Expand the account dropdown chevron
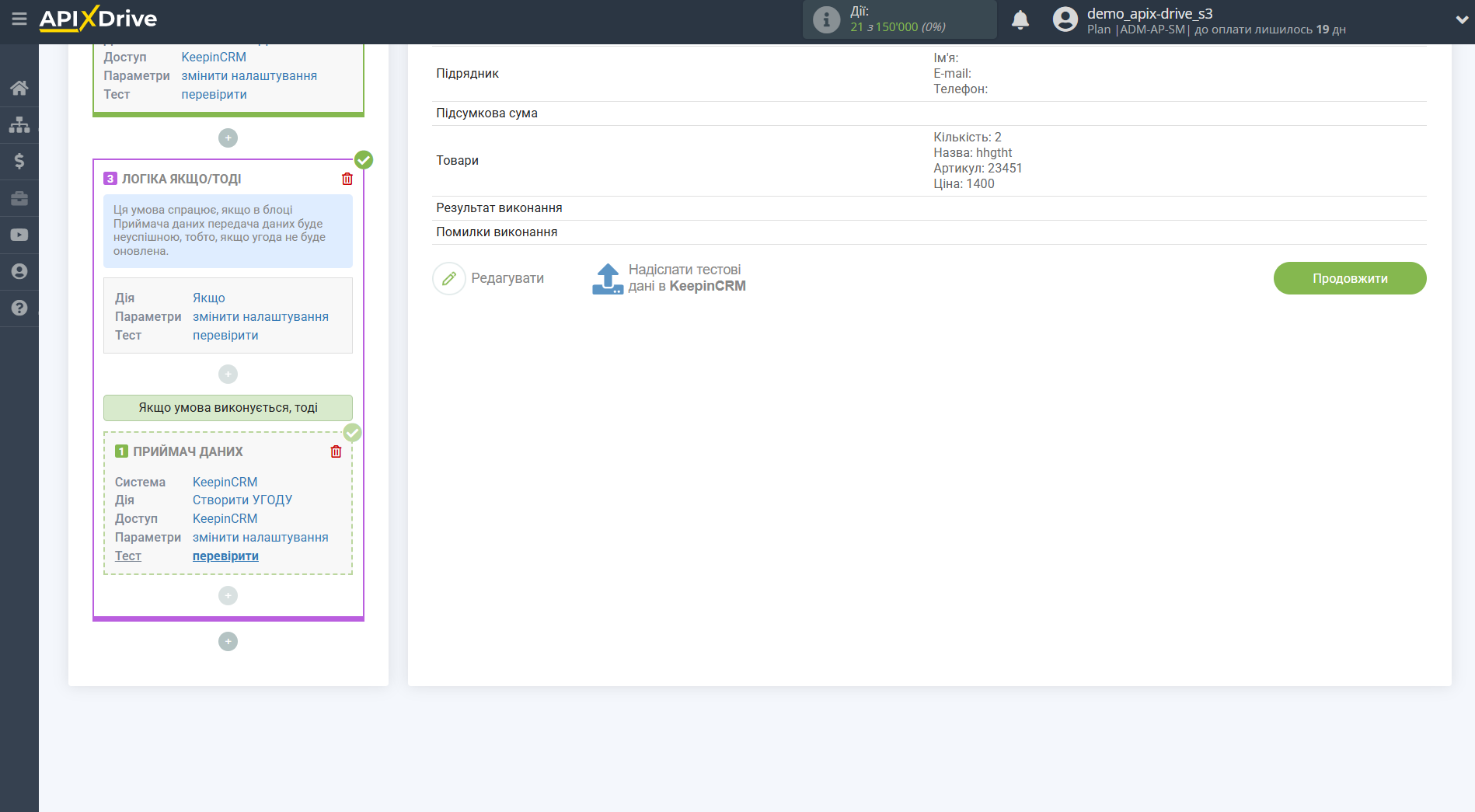This screenshot has width=1475, height=812. tap(1462, 20)
